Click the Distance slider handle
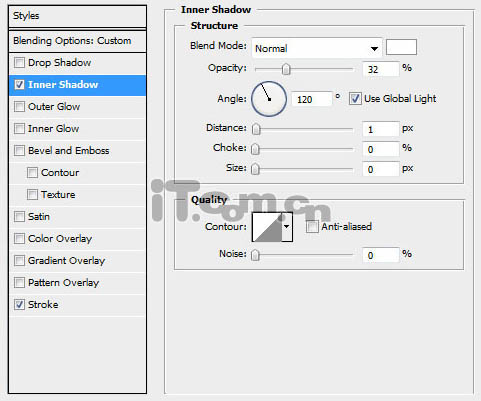This screenshot has width=481, height=401. [256, 129]
